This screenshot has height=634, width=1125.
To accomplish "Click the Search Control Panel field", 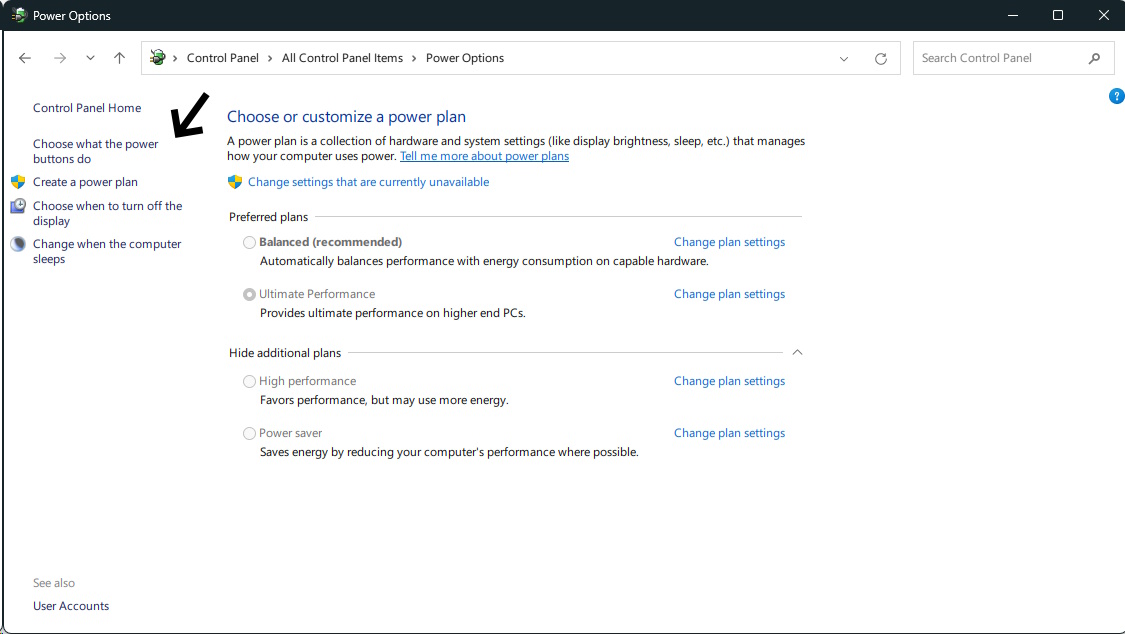I will (1000, 58).
